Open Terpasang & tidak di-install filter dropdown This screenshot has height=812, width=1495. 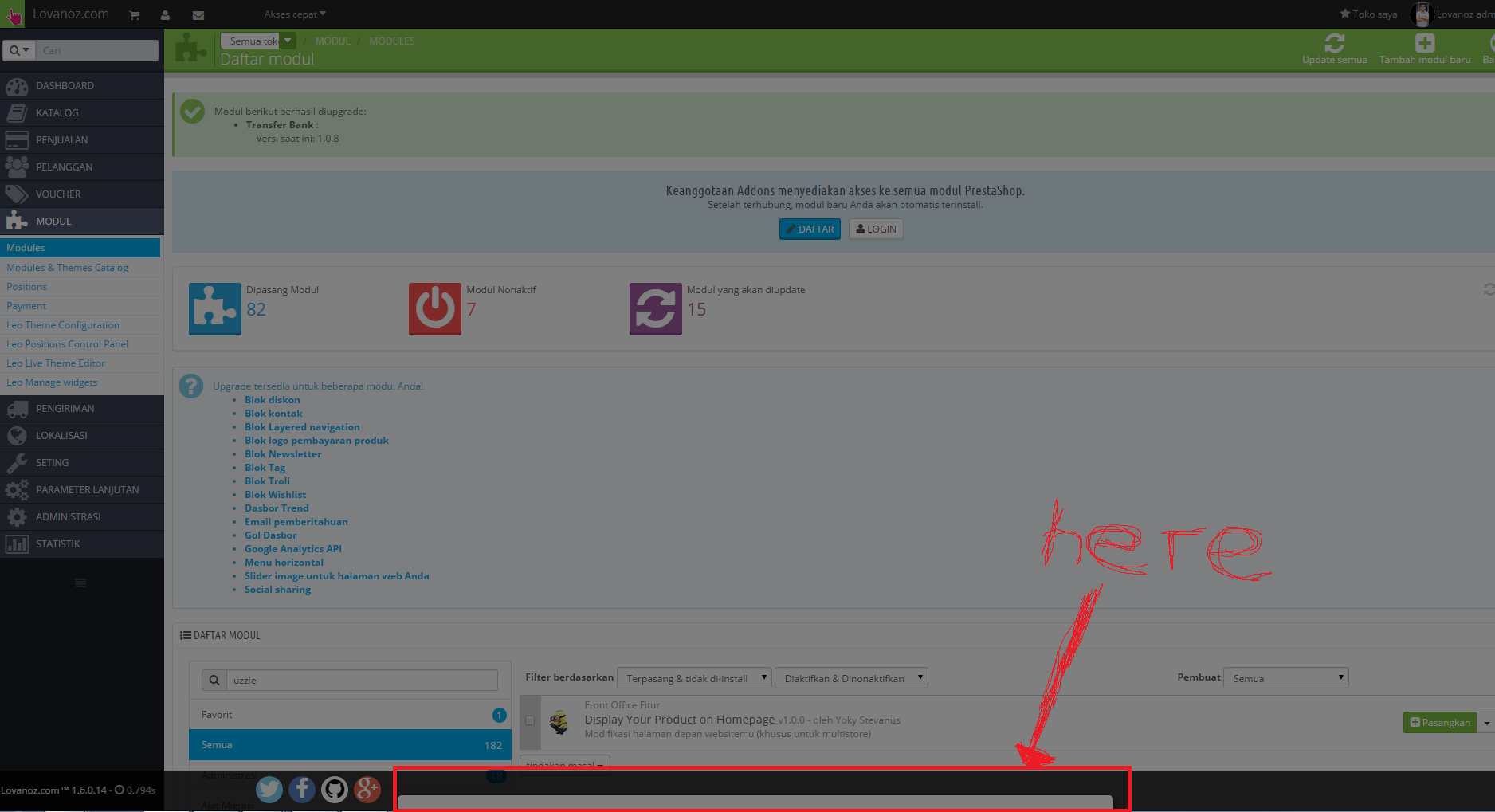pyautogui.click(x=694, y=678)
